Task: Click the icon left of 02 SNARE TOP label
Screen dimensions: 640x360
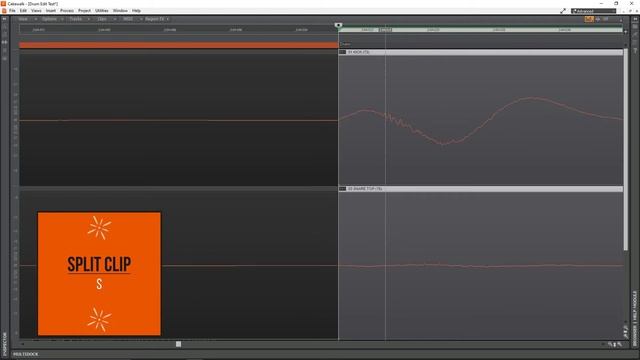Action: tap(342, 189)
